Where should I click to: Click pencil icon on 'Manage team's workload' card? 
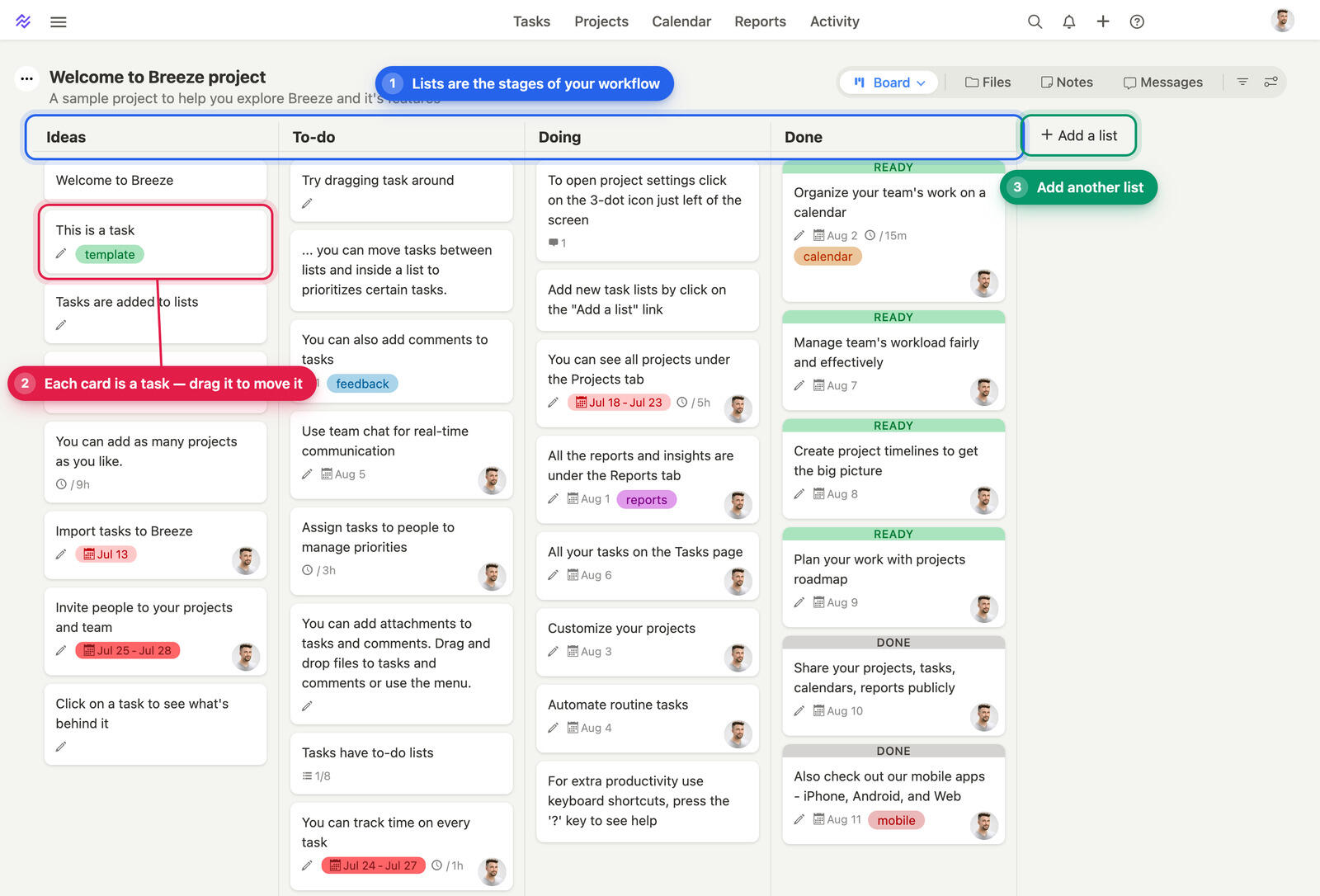(x=799, y=385)
